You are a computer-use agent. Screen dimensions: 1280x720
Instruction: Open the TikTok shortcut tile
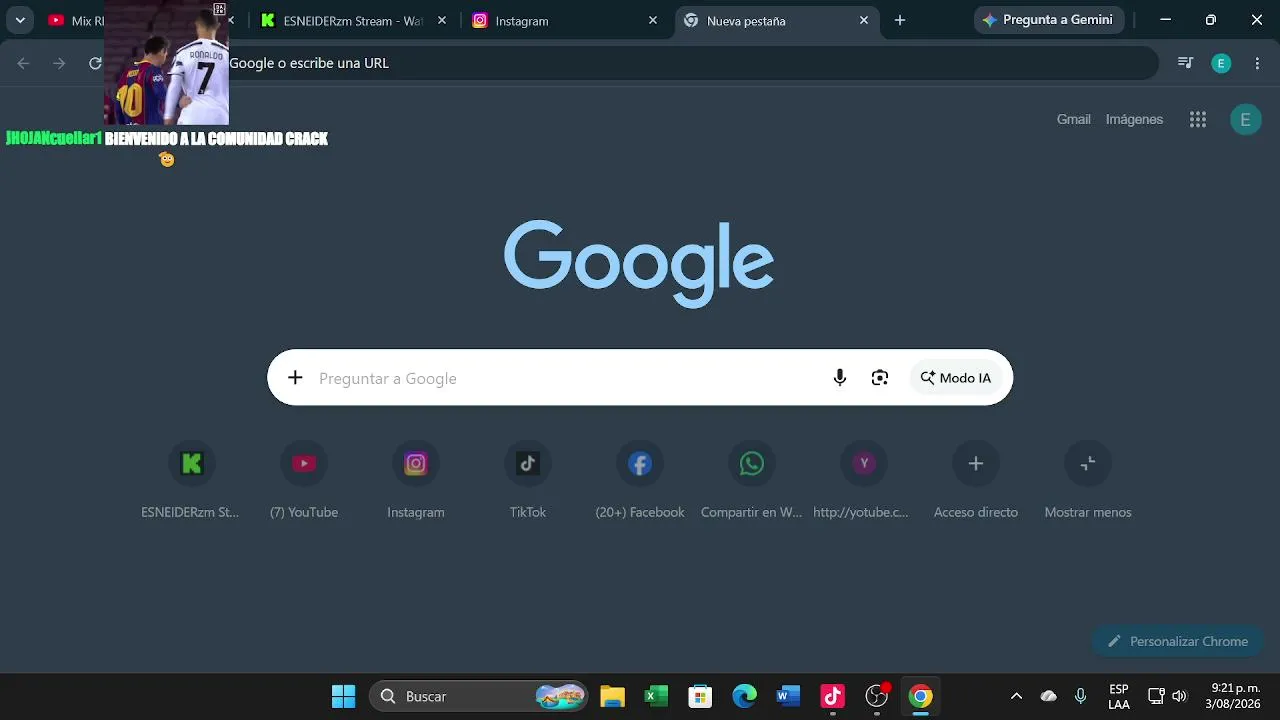coord(528,480)
